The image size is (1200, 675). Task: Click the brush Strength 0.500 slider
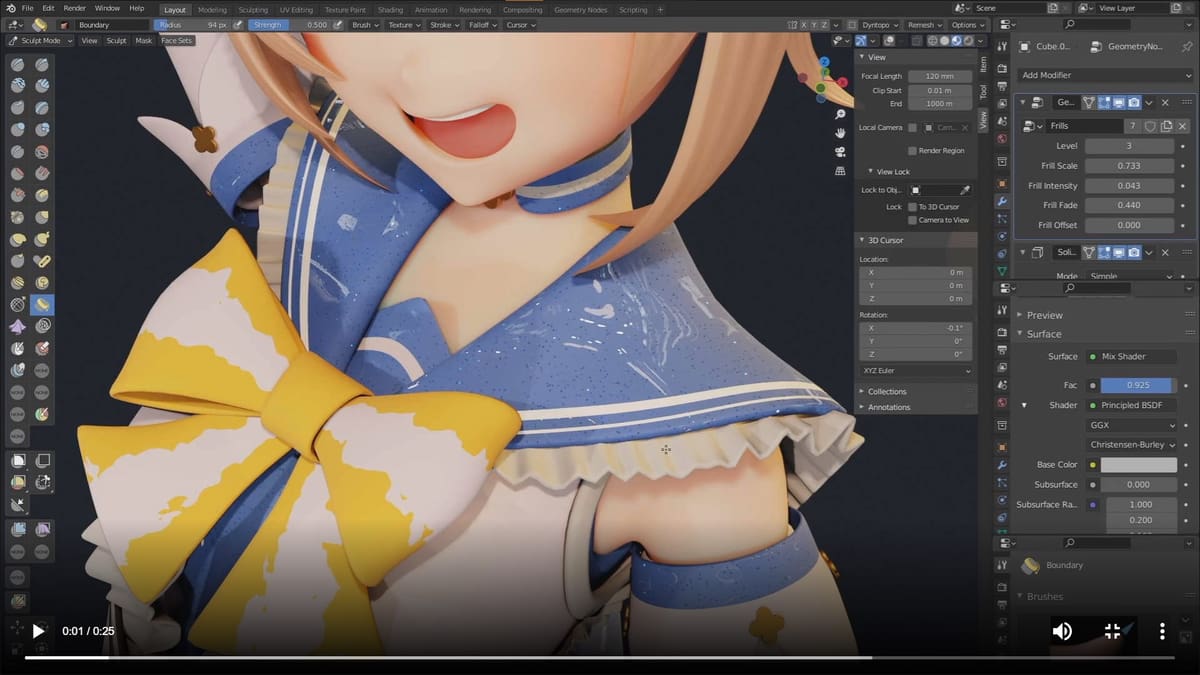pyautogui.click(x=289, y=25)
